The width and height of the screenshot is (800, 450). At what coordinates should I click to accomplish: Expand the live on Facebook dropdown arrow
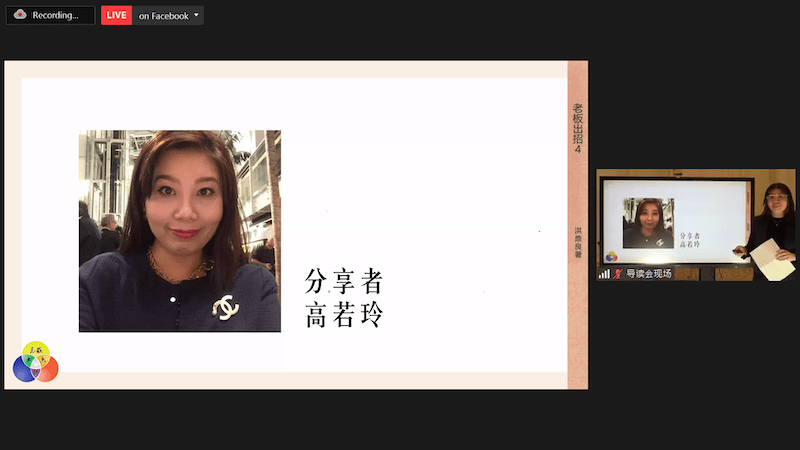(x=196, y=16)
